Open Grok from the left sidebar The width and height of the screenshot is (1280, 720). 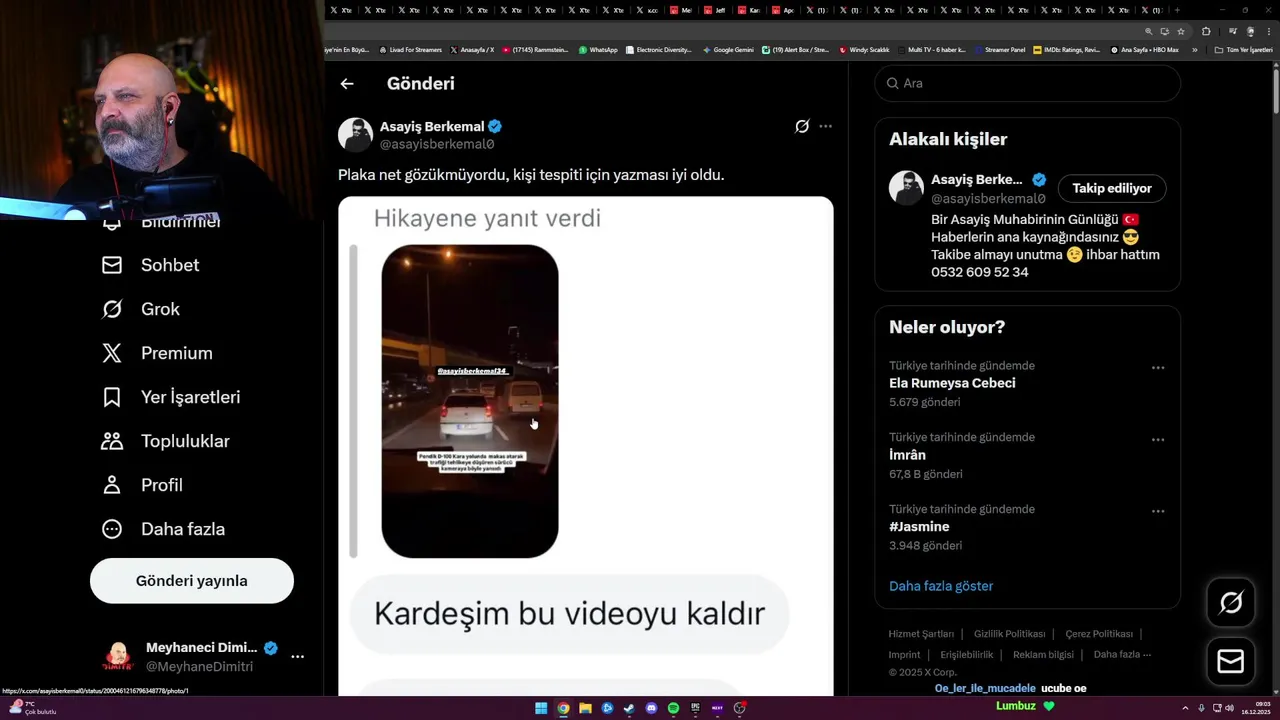[141, 309]
